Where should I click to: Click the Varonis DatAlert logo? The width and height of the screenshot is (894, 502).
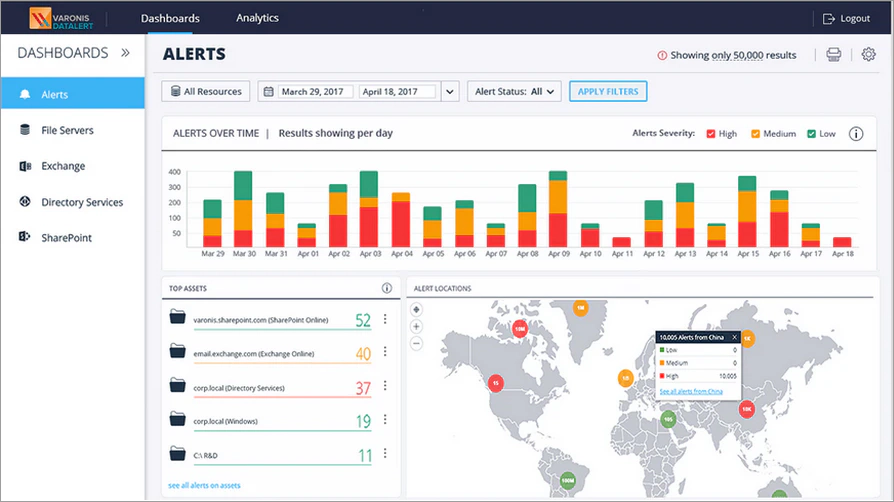point(62,18)
